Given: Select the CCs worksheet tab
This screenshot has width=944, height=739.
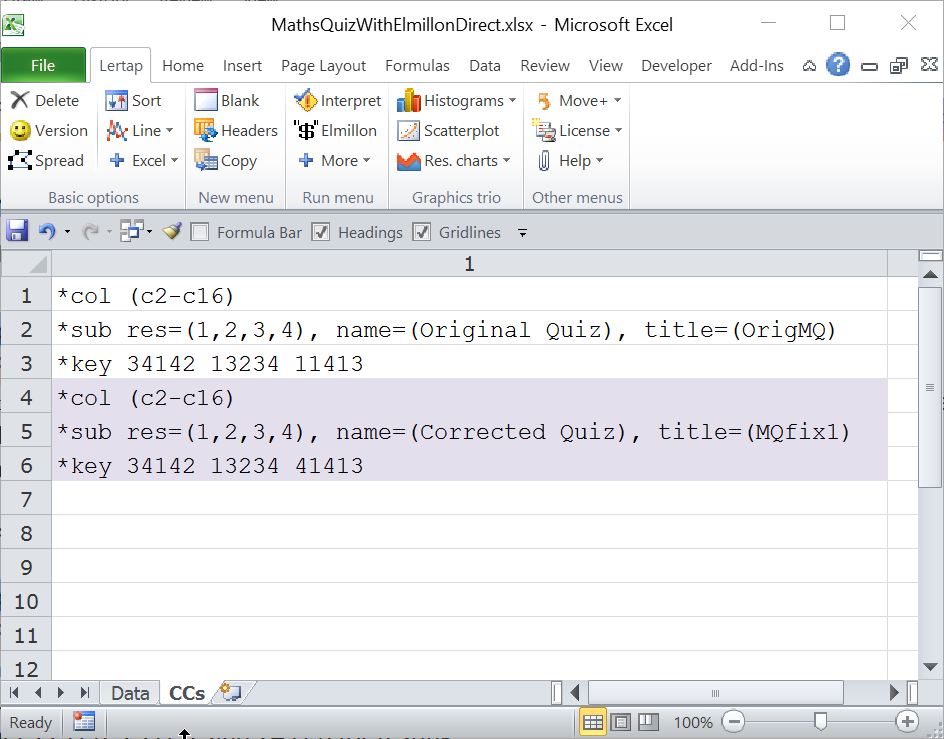Looking at the screenshot, I should (x=187, y=693).
